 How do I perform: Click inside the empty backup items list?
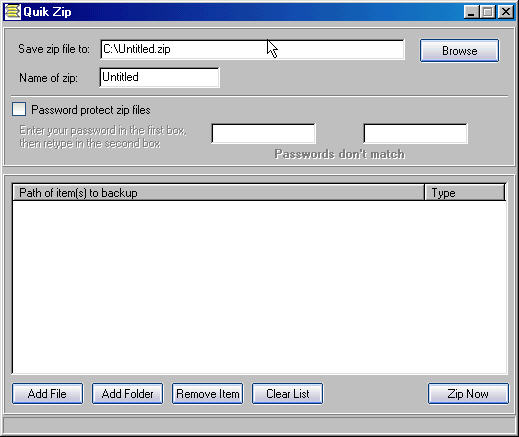click(x=259, y=287)
